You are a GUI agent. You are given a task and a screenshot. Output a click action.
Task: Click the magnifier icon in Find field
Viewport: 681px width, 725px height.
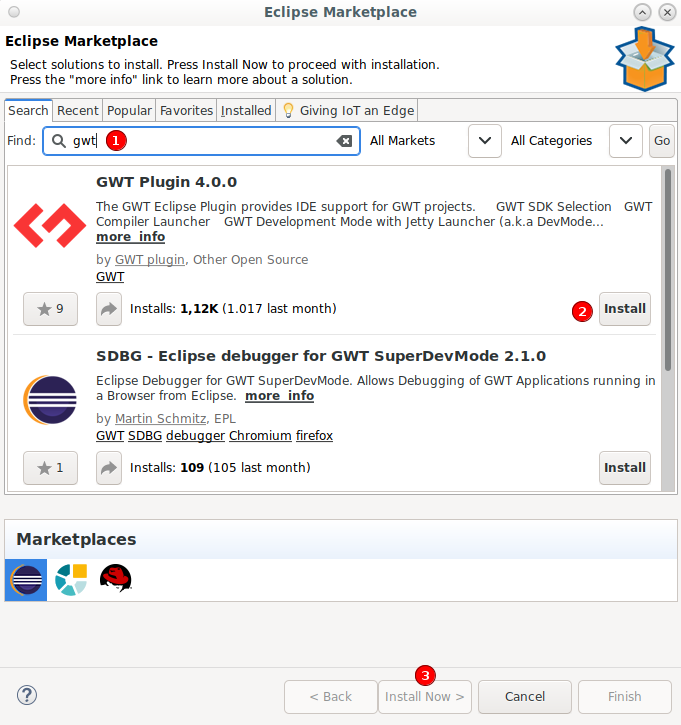click(58, 141)
